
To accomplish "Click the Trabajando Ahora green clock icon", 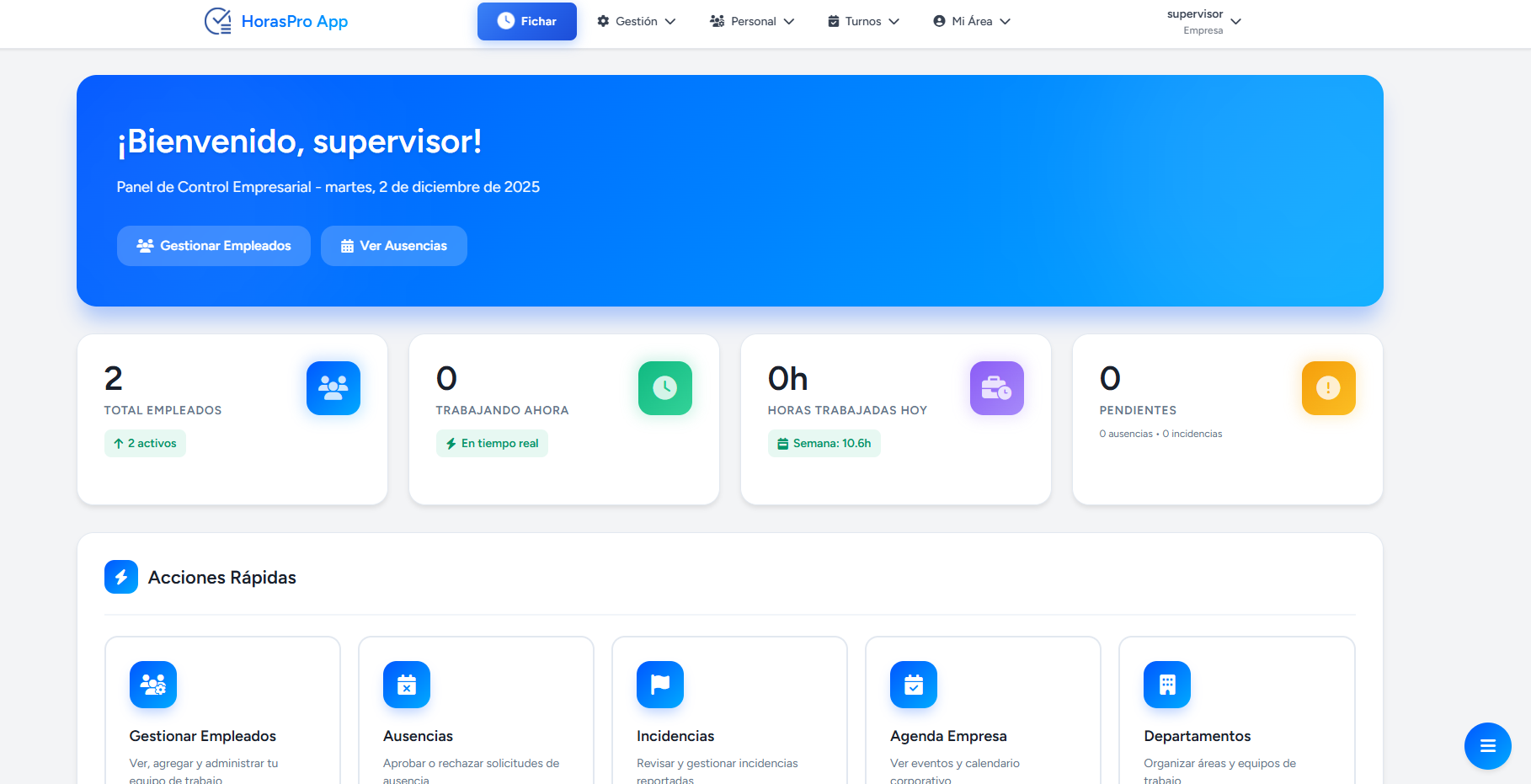I will click(664, 388).
